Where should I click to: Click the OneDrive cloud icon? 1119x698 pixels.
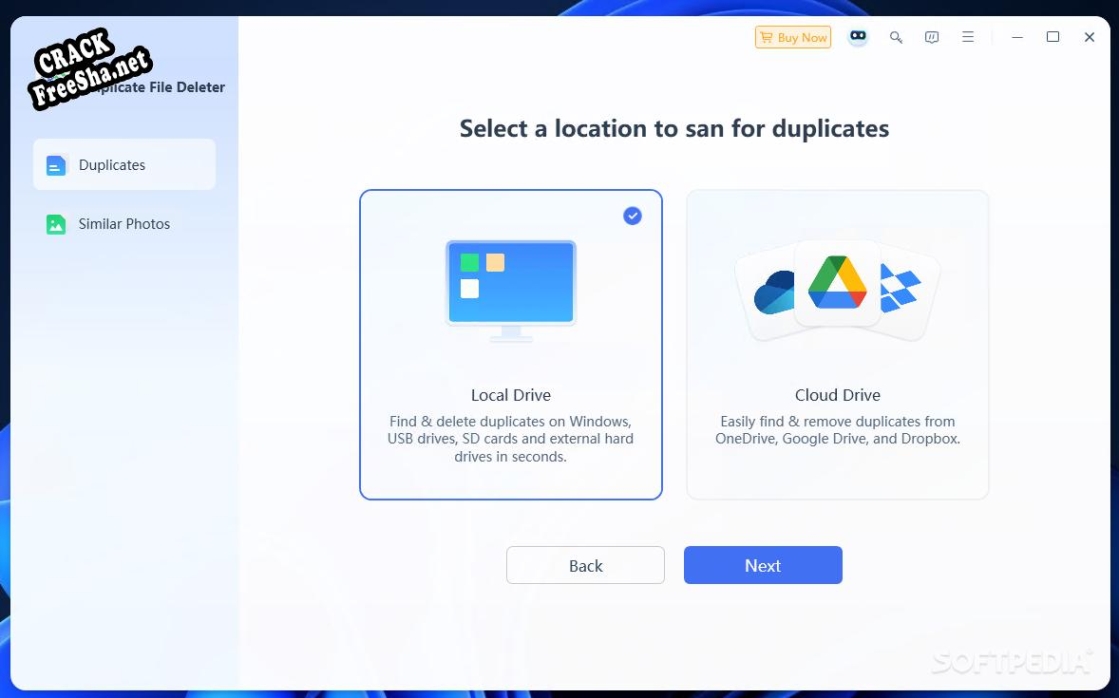click(x=772, y=294)
